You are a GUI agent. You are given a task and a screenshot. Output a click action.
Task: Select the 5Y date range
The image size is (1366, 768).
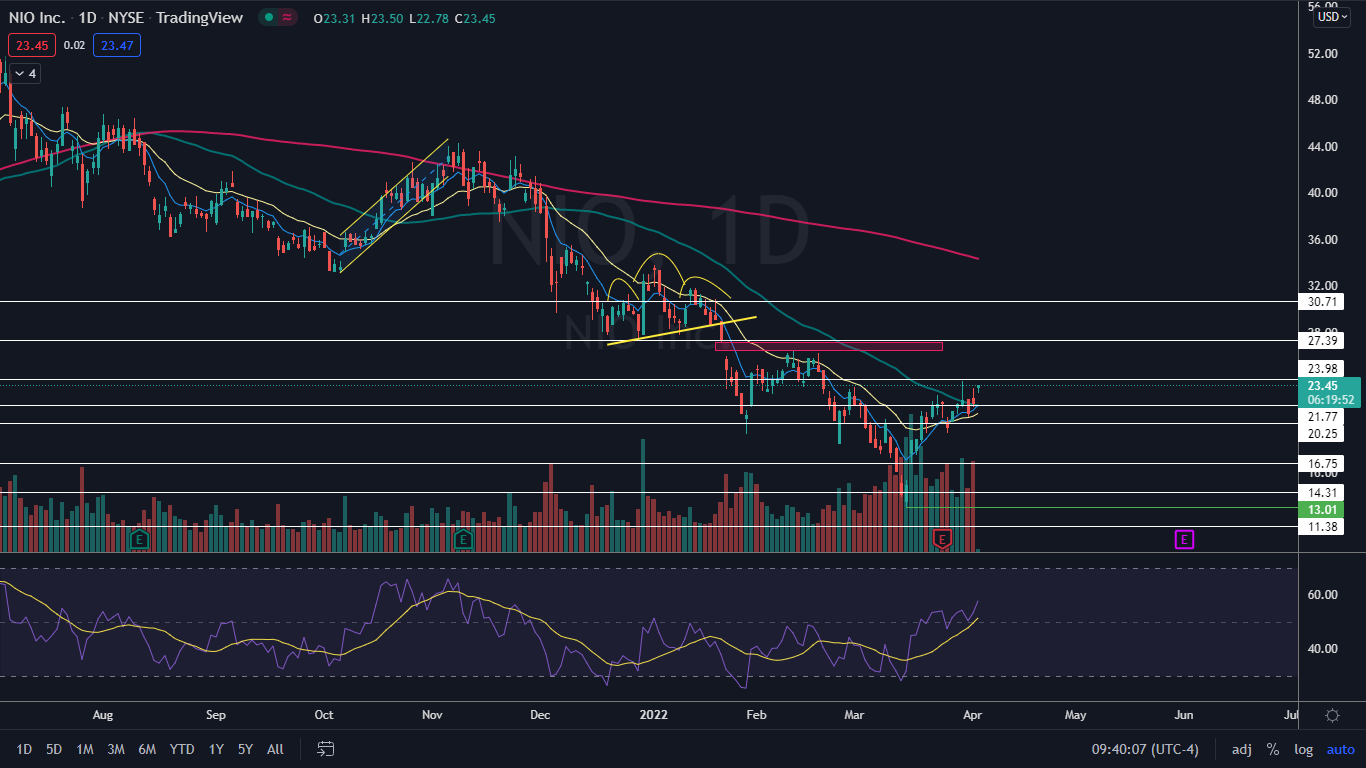(245, 749)
